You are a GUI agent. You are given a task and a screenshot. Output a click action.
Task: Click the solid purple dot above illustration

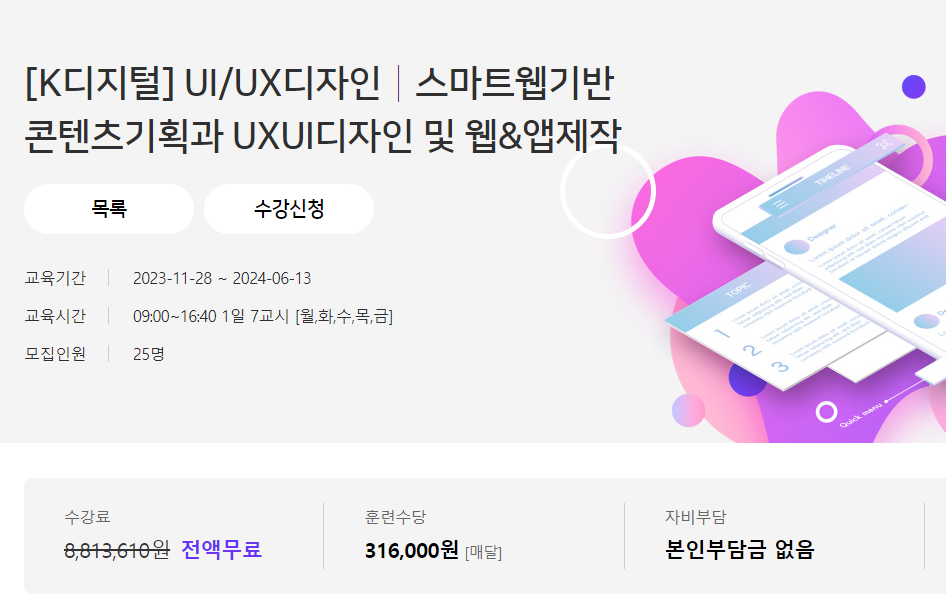point(913,87)
